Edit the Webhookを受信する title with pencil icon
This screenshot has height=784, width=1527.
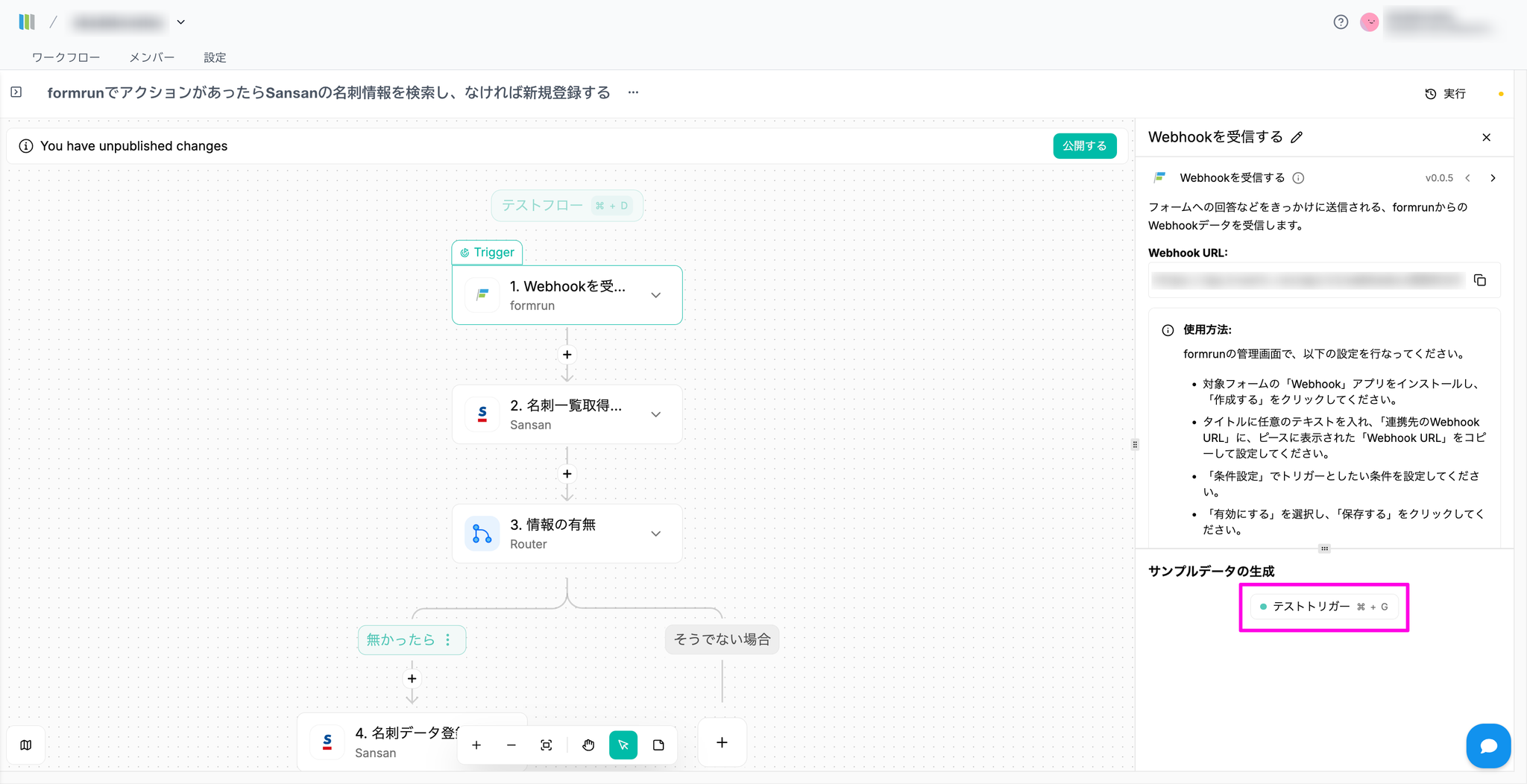[1297, 137]
